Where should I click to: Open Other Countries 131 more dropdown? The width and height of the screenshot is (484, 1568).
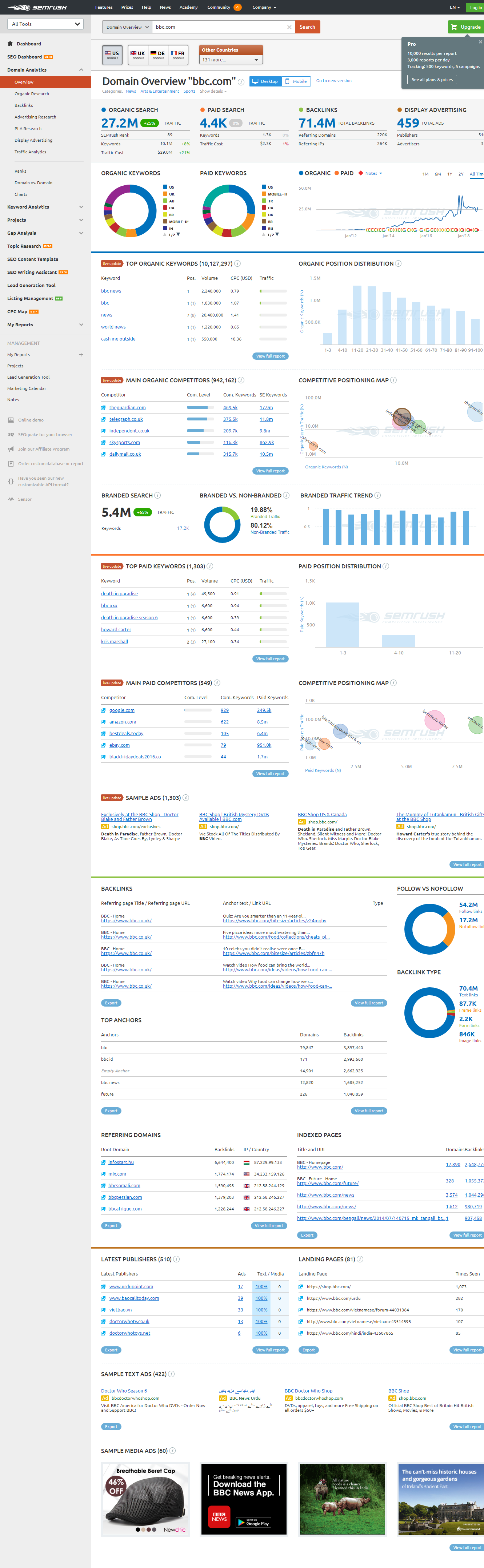click(231, 60)
